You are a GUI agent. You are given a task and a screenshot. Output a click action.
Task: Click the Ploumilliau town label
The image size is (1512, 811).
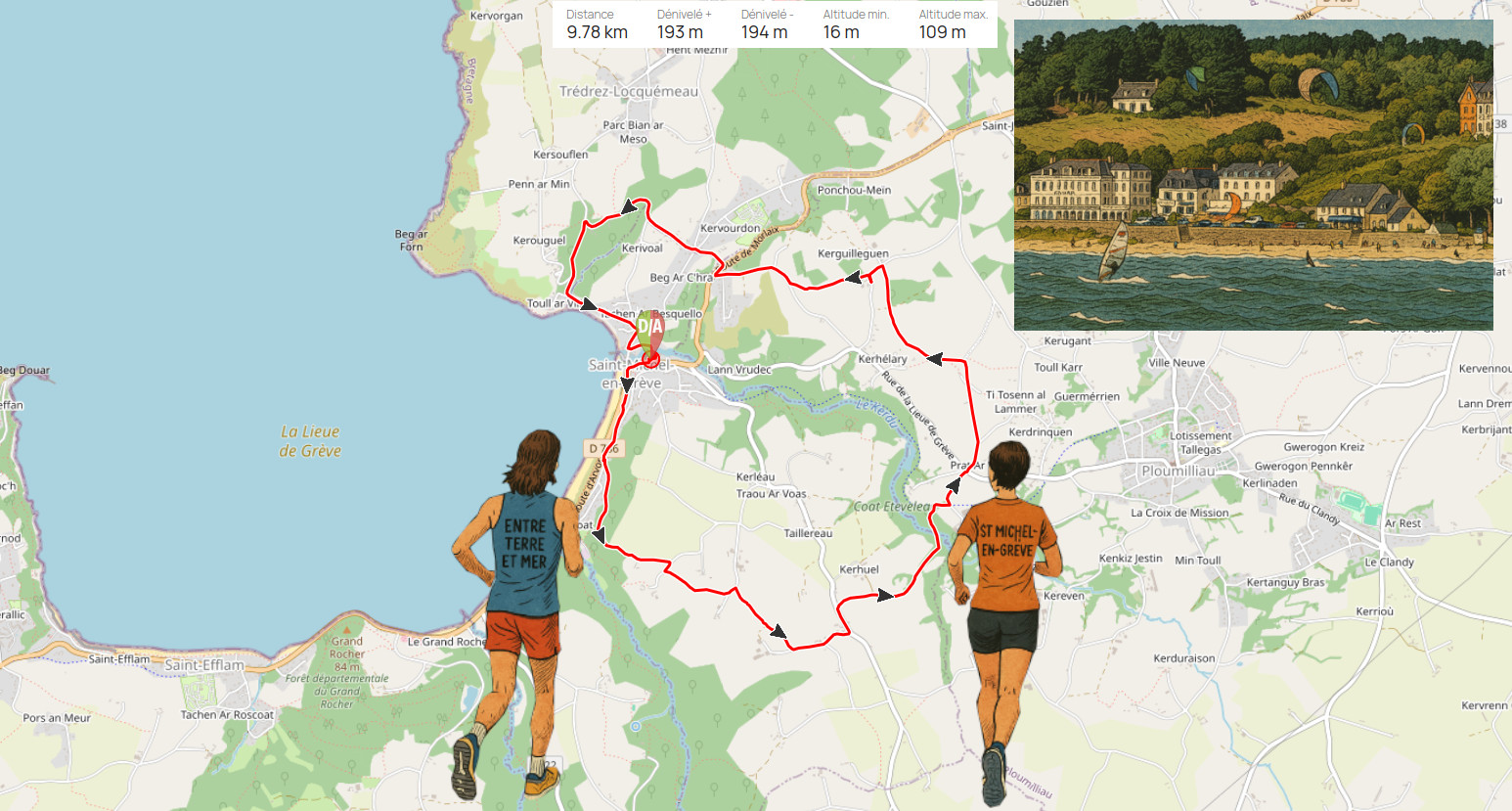[x=1178, y=471]
